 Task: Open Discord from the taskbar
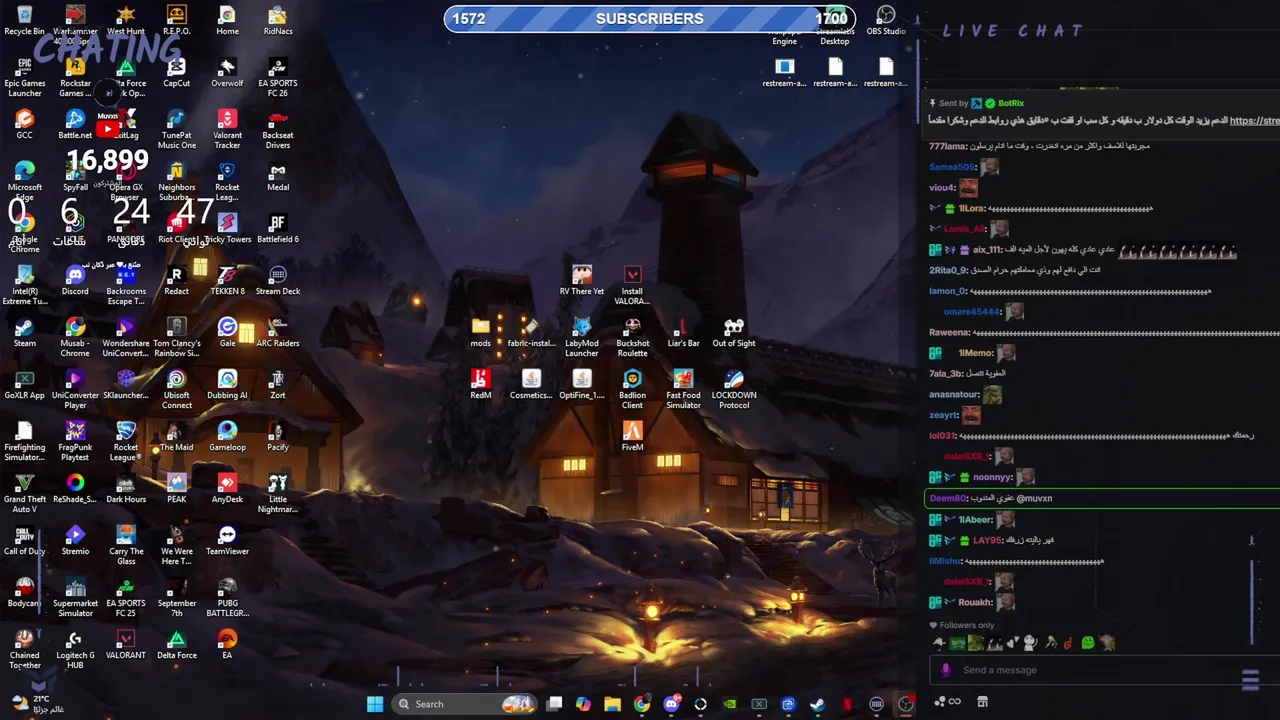(x=671, y=704)
